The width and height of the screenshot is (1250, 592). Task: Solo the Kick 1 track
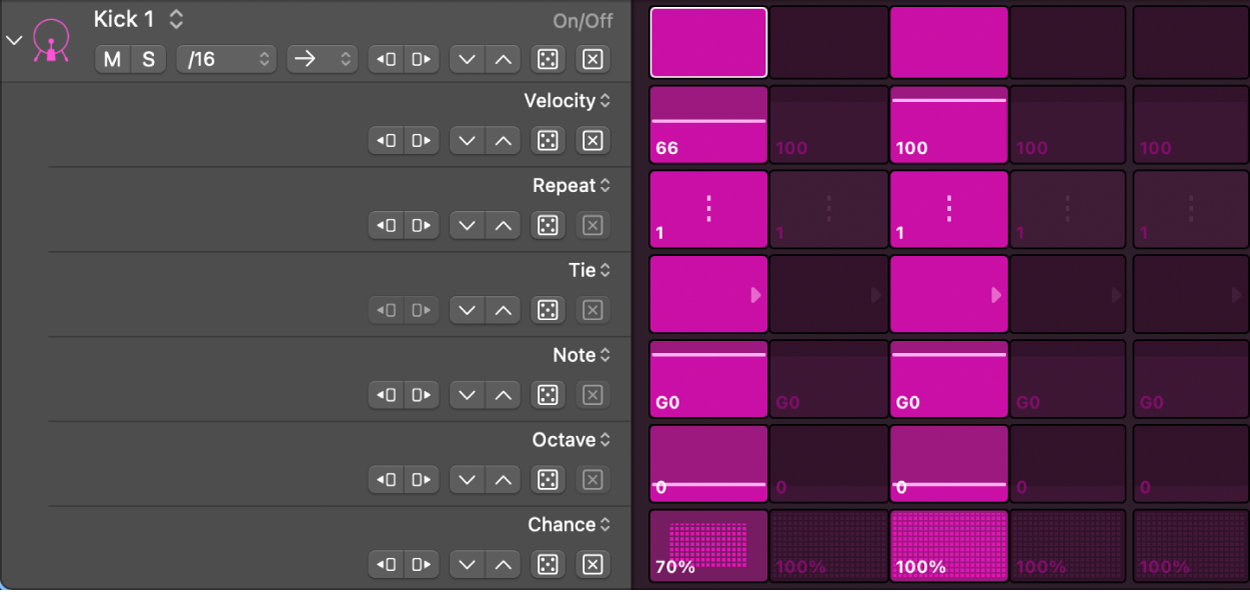pyautogui.click(x=147, y=59)
